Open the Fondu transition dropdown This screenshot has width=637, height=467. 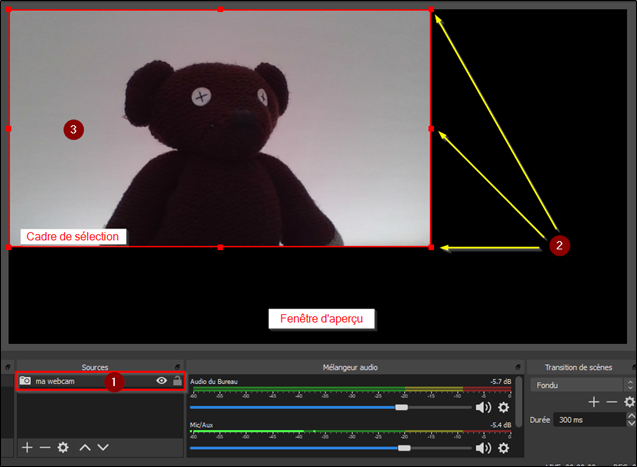click(x=580, y=384)
